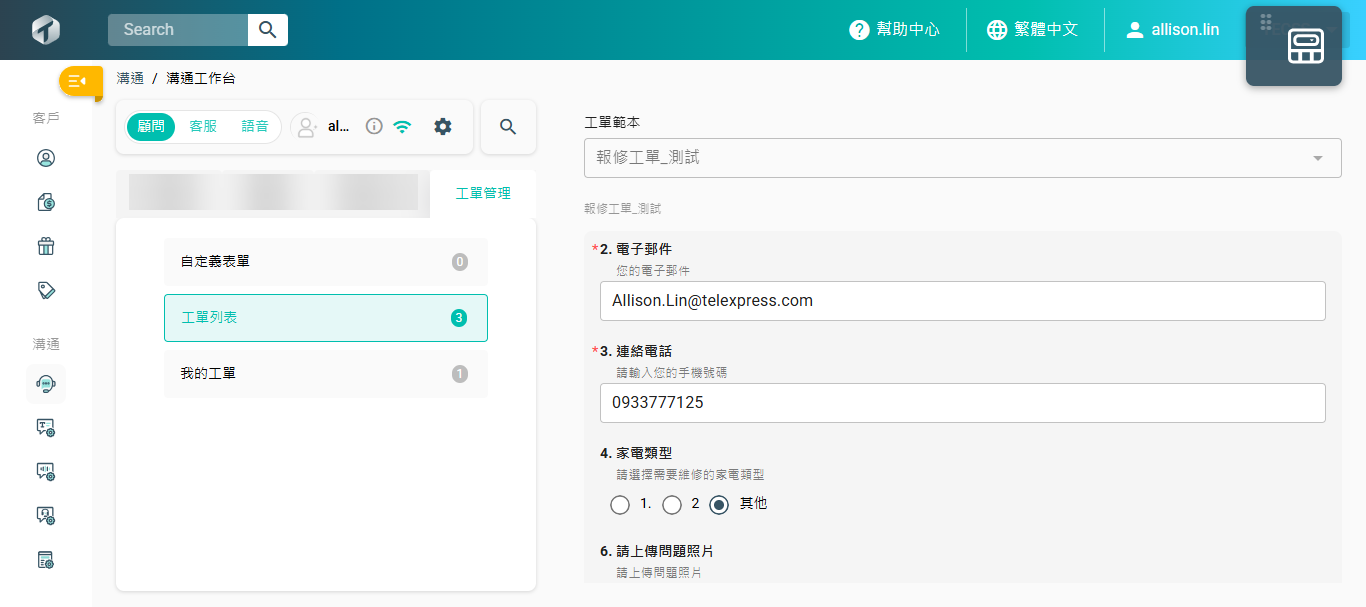1366x607 pixels.
Task: Click the settings gear icon
Action: click(x=443, y=127)
